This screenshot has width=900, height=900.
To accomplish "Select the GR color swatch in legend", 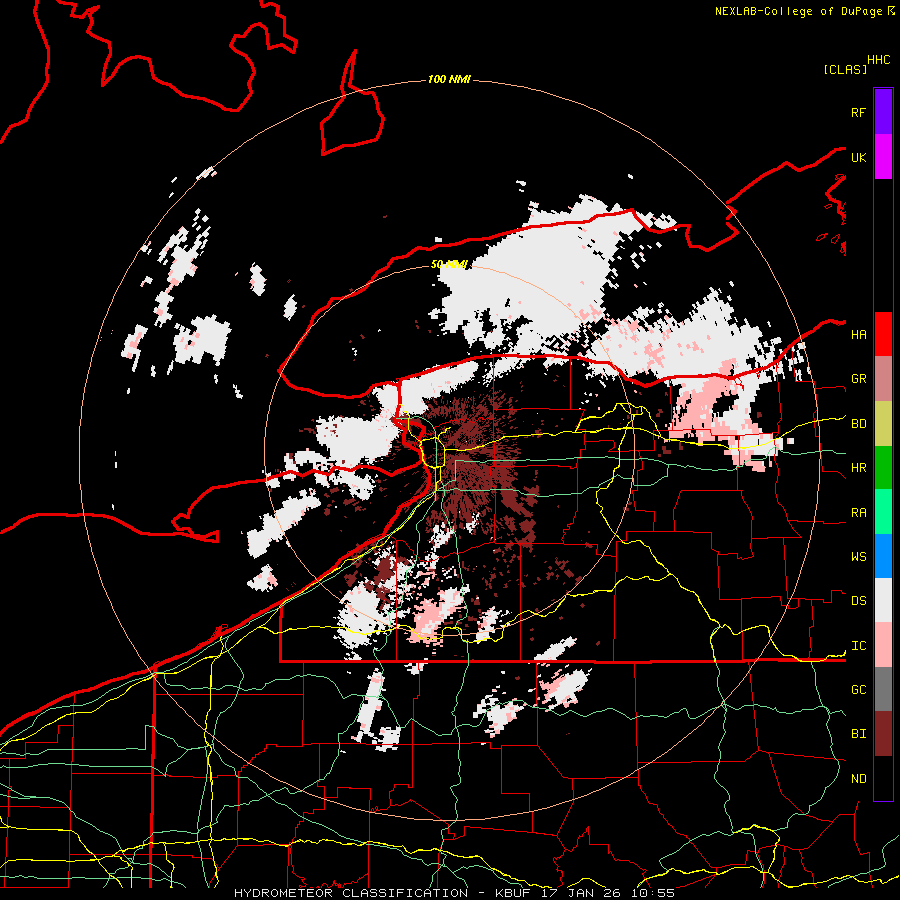I will [x=883, y=379].
